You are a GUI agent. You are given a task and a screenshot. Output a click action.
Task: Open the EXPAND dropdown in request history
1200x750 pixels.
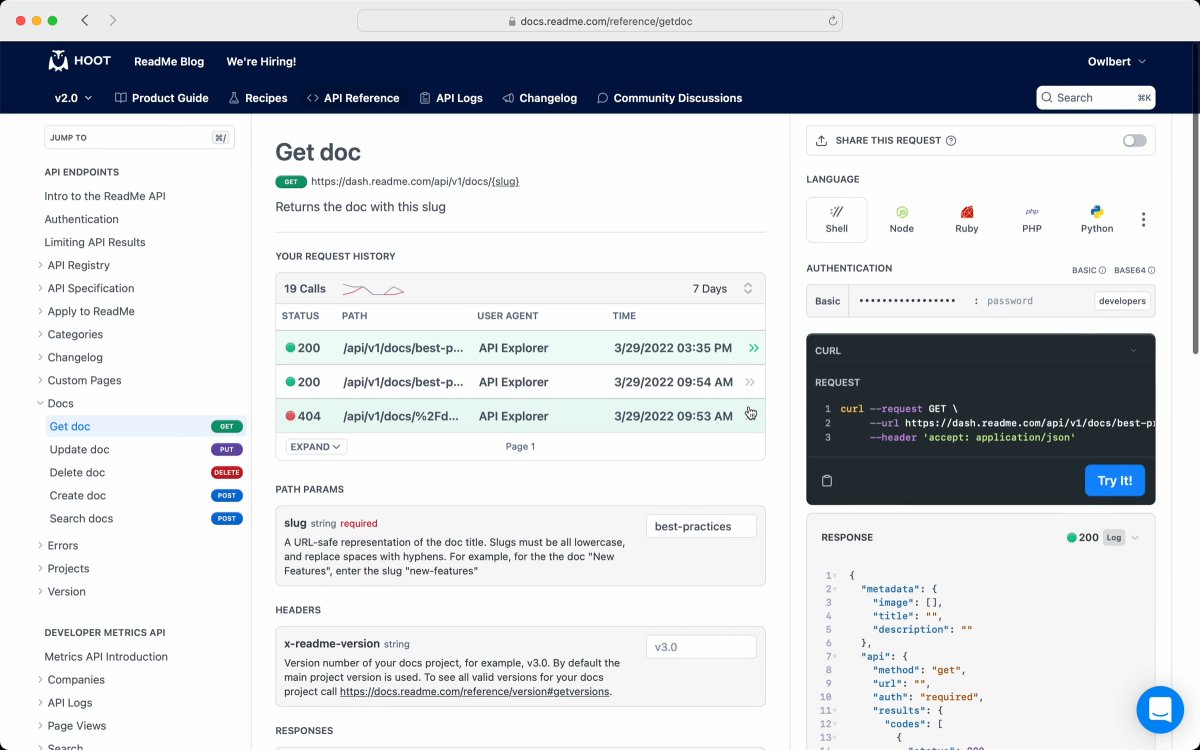click(315, 446)
